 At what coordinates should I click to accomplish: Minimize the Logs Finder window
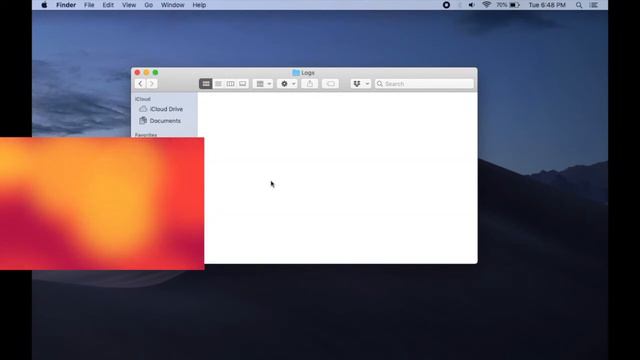click(x=147, y=73)
